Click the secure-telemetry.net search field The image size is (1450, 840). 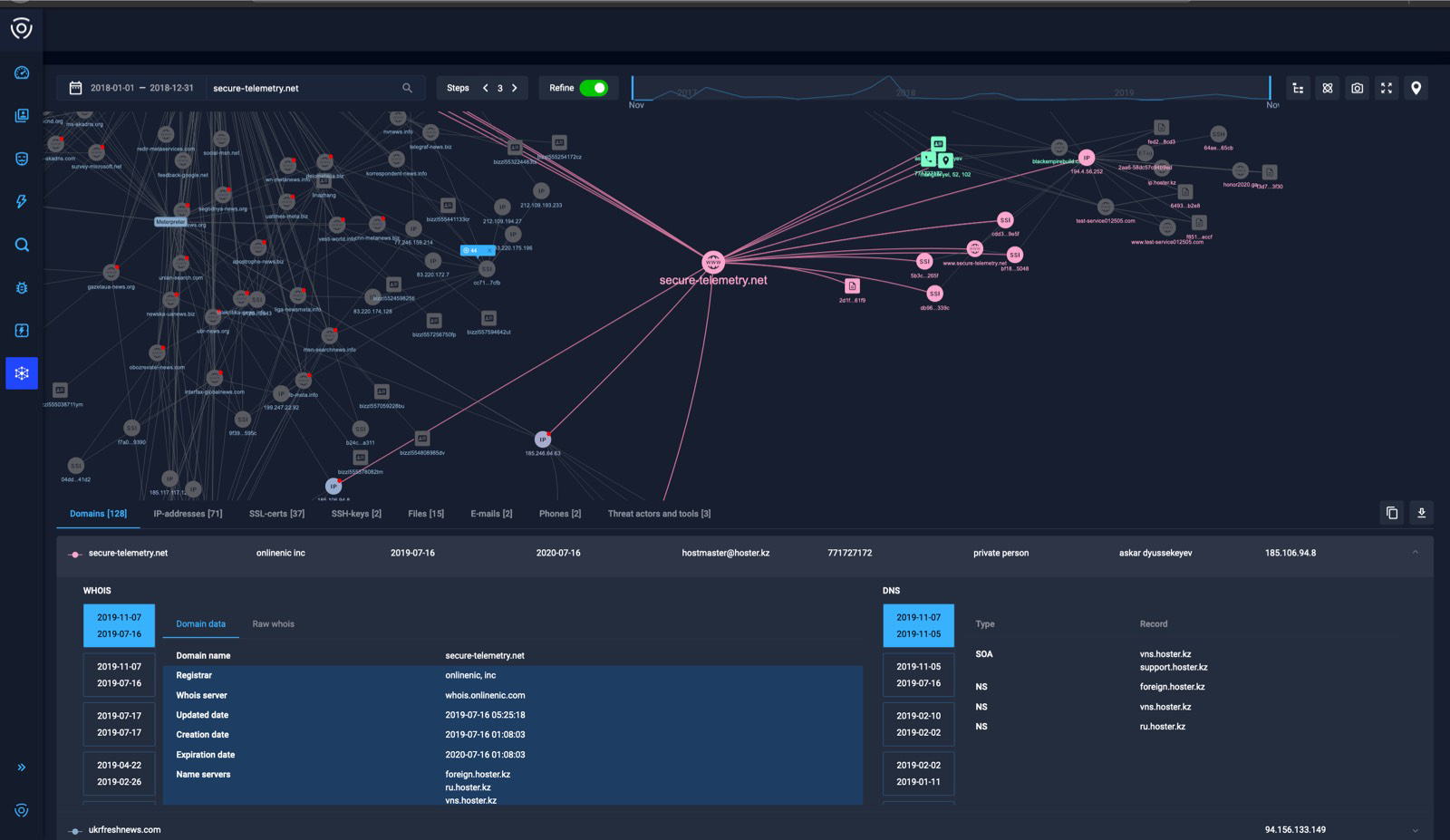point(304,88)
